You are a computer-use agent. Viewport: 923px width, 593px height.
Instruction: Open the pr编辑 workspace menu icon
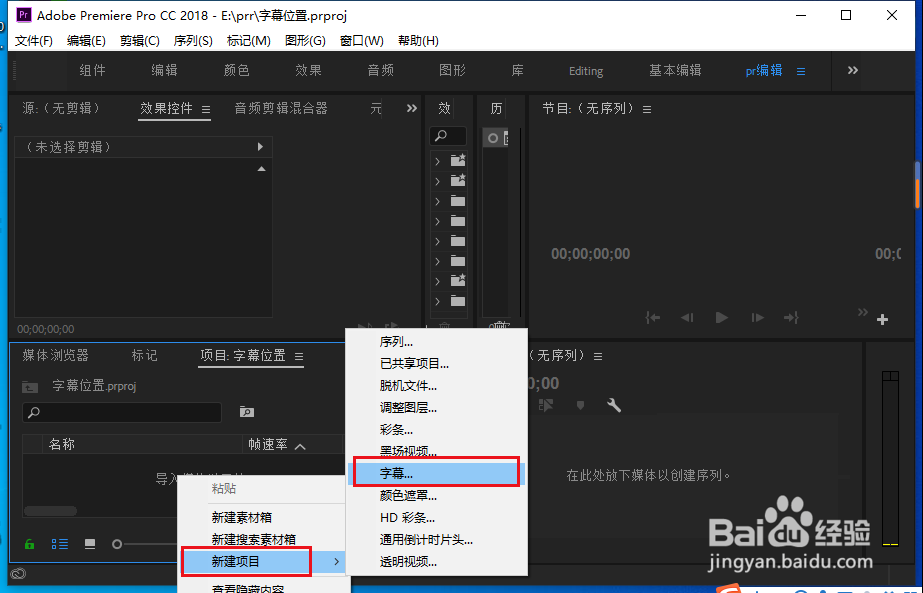(801, 71)
